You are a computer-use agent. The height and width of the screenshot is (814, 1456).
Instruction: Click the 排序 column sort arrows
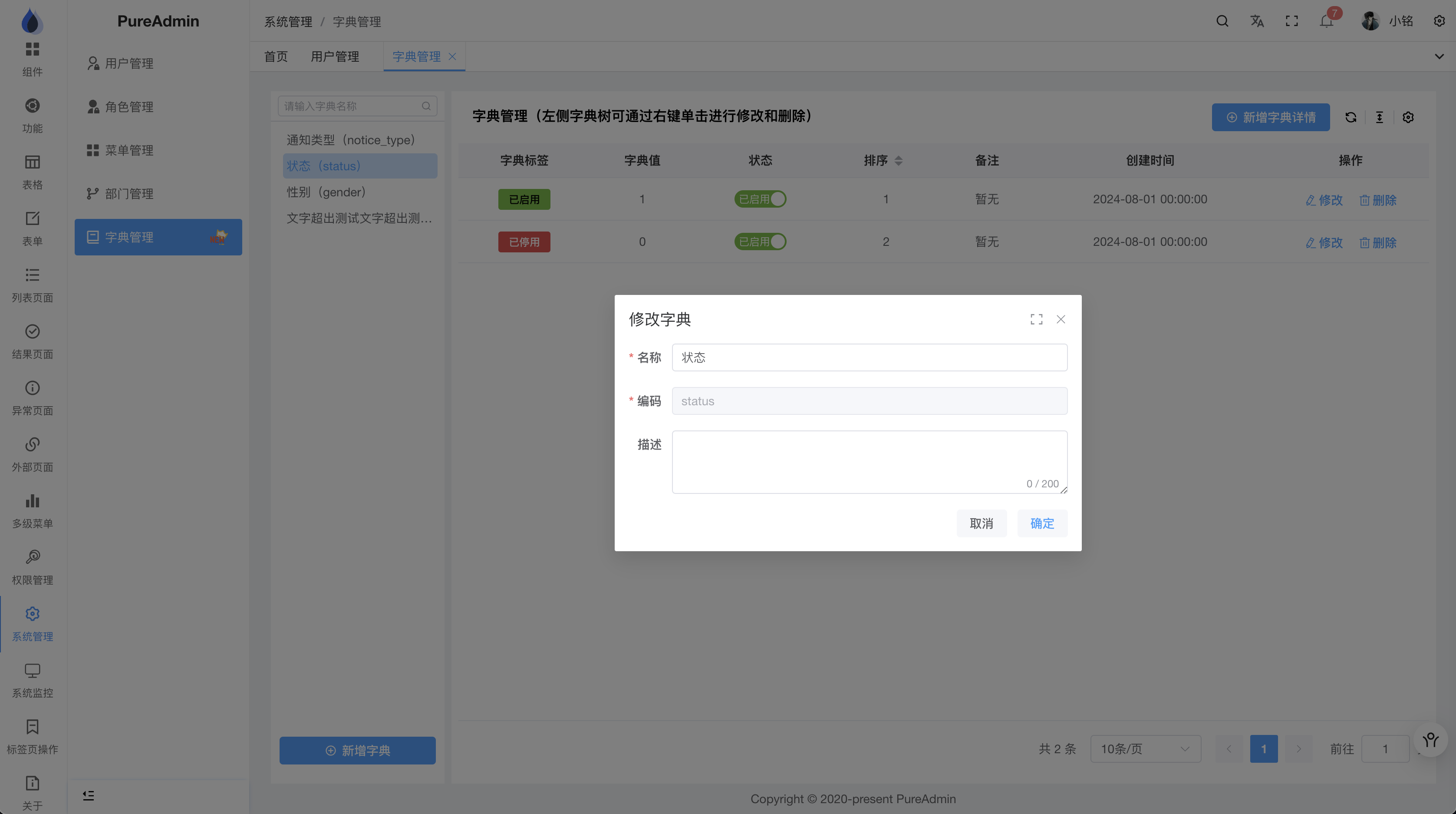pyautogui.click(x=898, y=161)
